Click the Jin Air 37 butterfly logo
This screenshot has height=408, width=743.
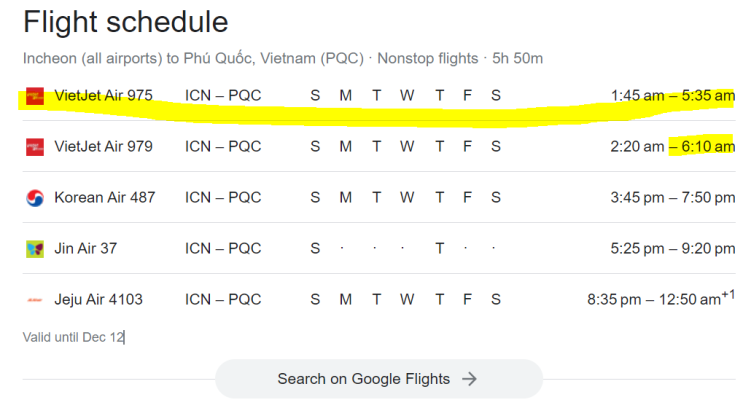tap(35, 249)
